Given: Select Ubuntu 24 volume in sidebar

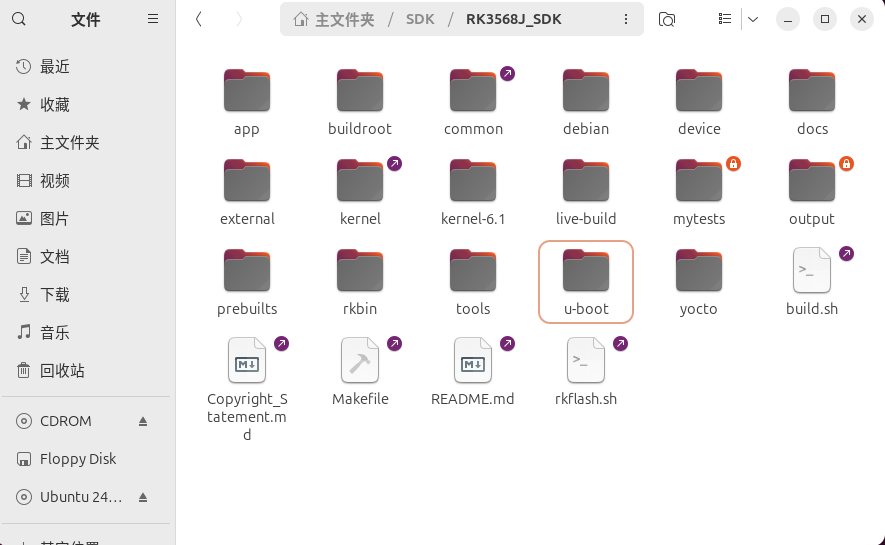Looking at the screenshot, I should pyautogui.click(x=86, y=497).
